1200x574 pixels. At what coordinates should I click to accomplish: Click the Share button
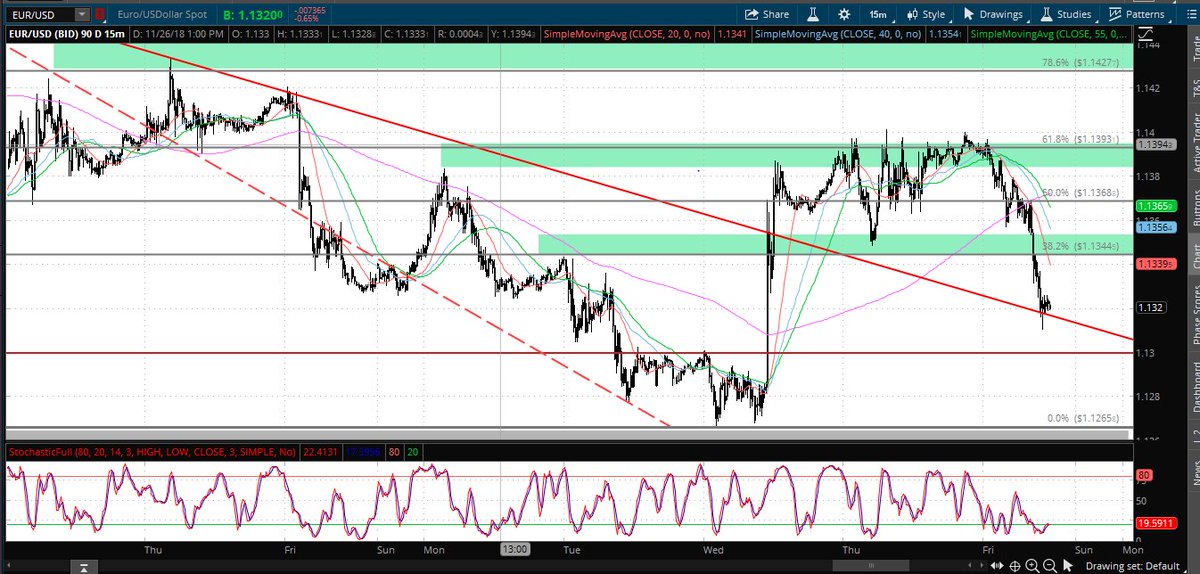(767, 15)
